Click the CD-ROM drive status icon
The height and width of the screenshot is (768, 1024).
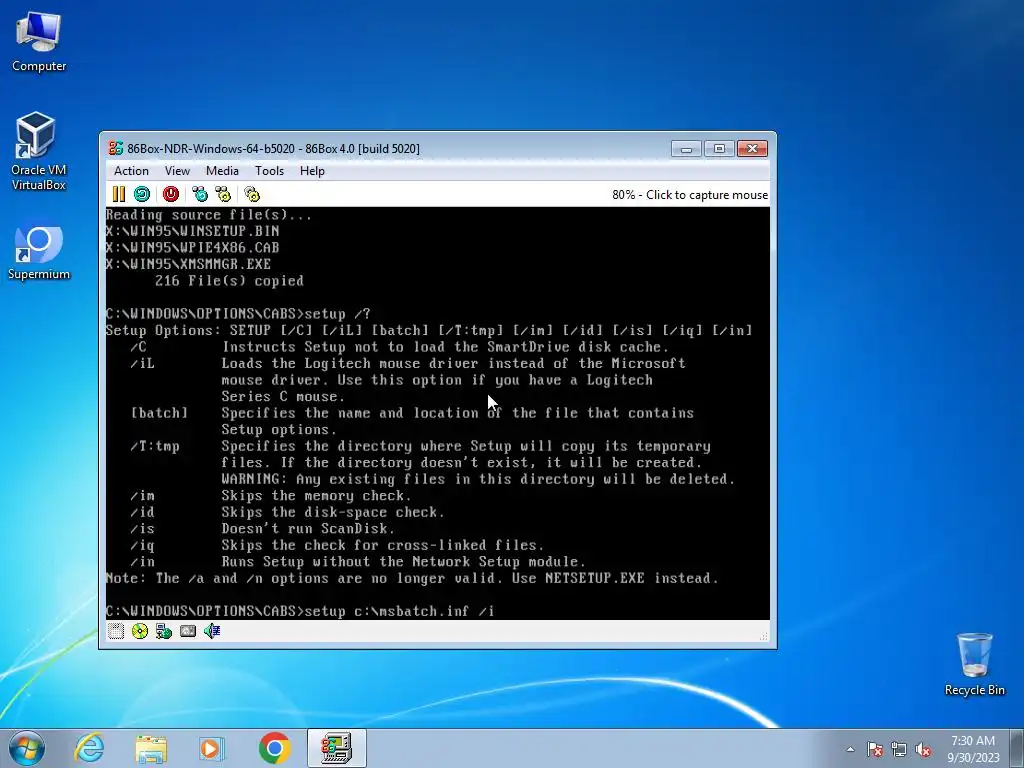(140, 631)
